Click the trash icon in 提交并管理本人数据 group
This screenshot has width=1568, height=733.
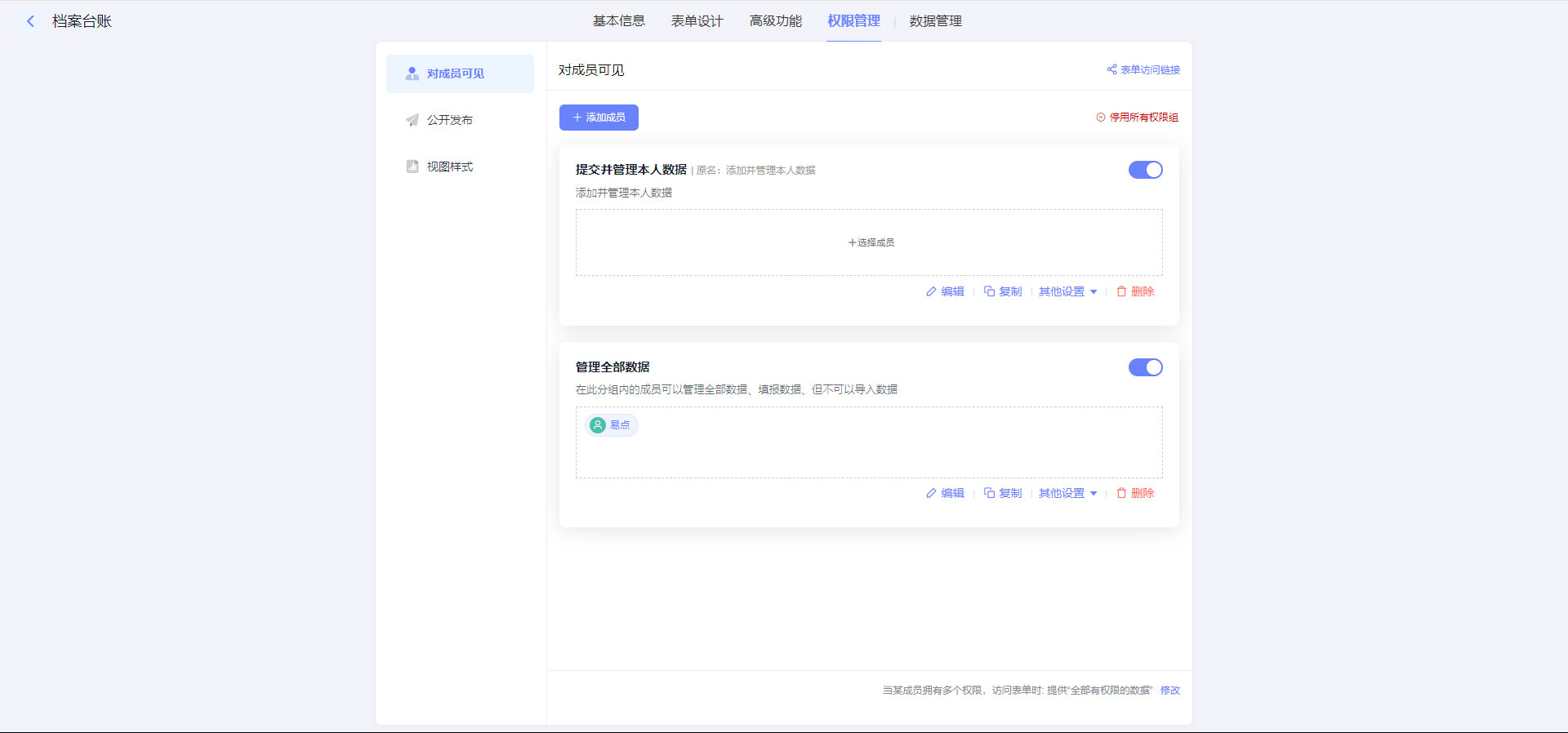[x=1121, y=291]
